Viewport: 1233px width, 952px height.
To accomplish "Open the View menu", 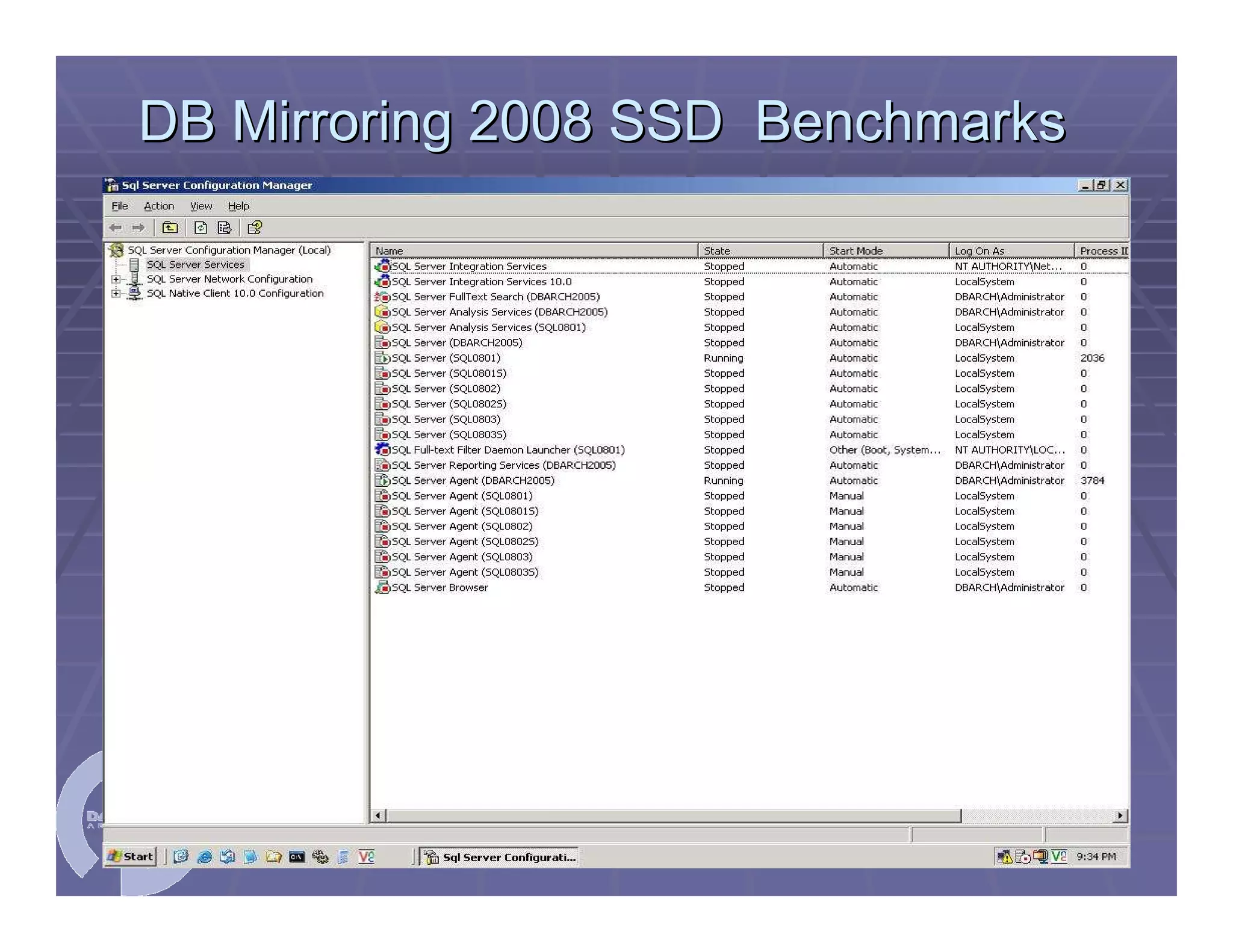I will pyautogui.click(x=201, y=206).
